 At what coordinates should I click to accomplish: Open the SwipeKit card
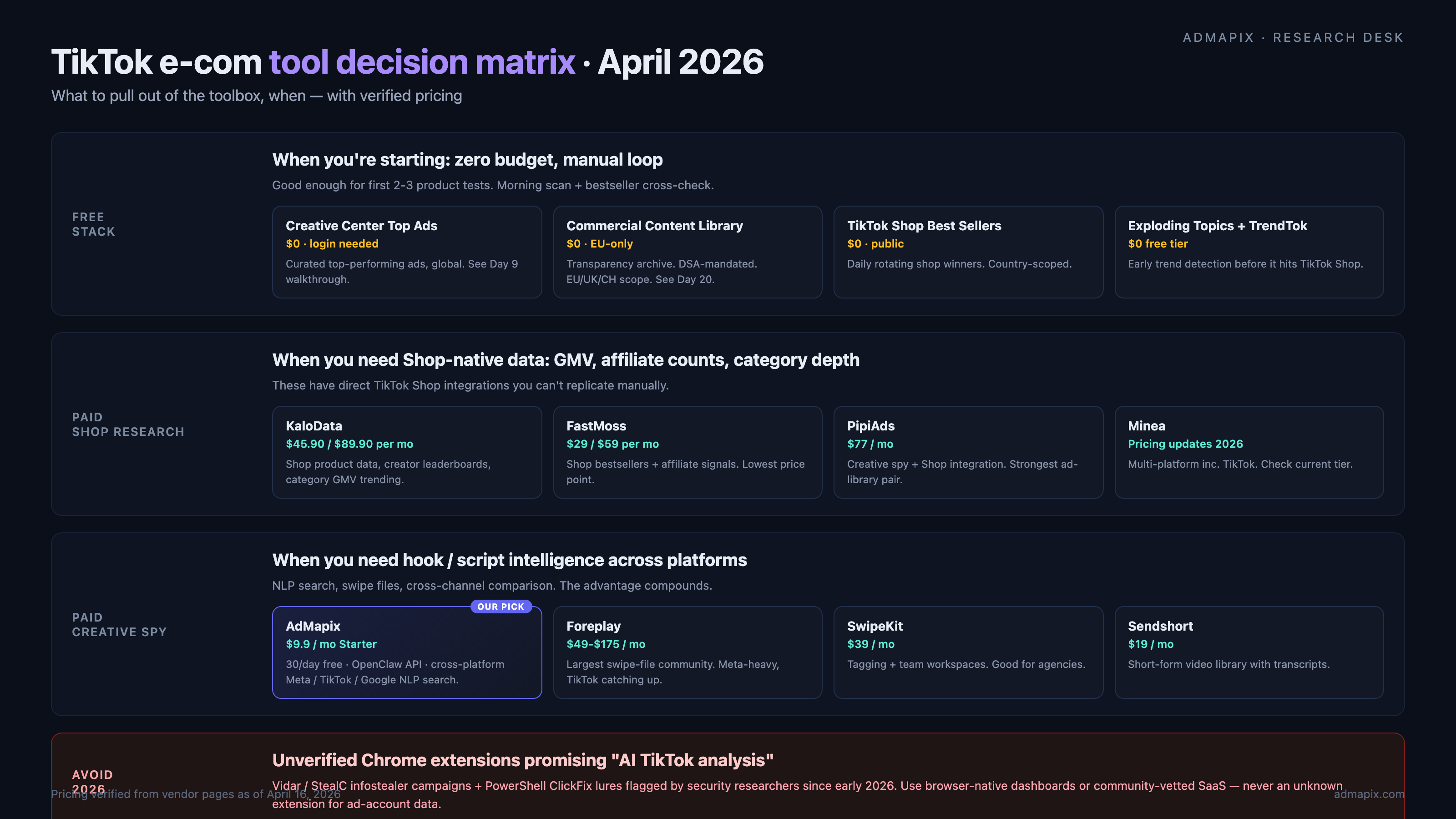pyautogui.click(x=968, y=653)
